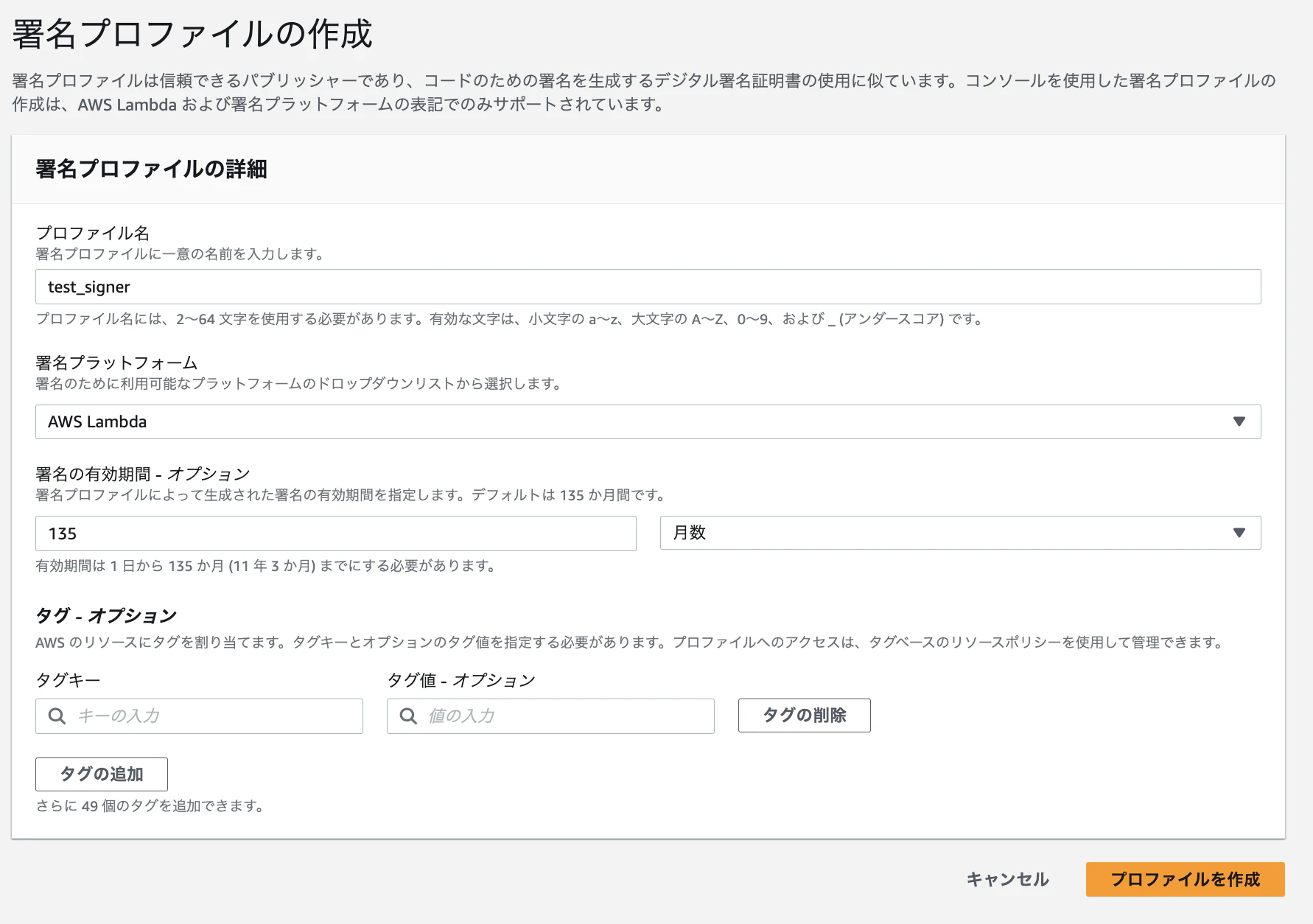
Task: Click the さらに 49 個のタグを追加できます hint
Action: pos(150,806)
